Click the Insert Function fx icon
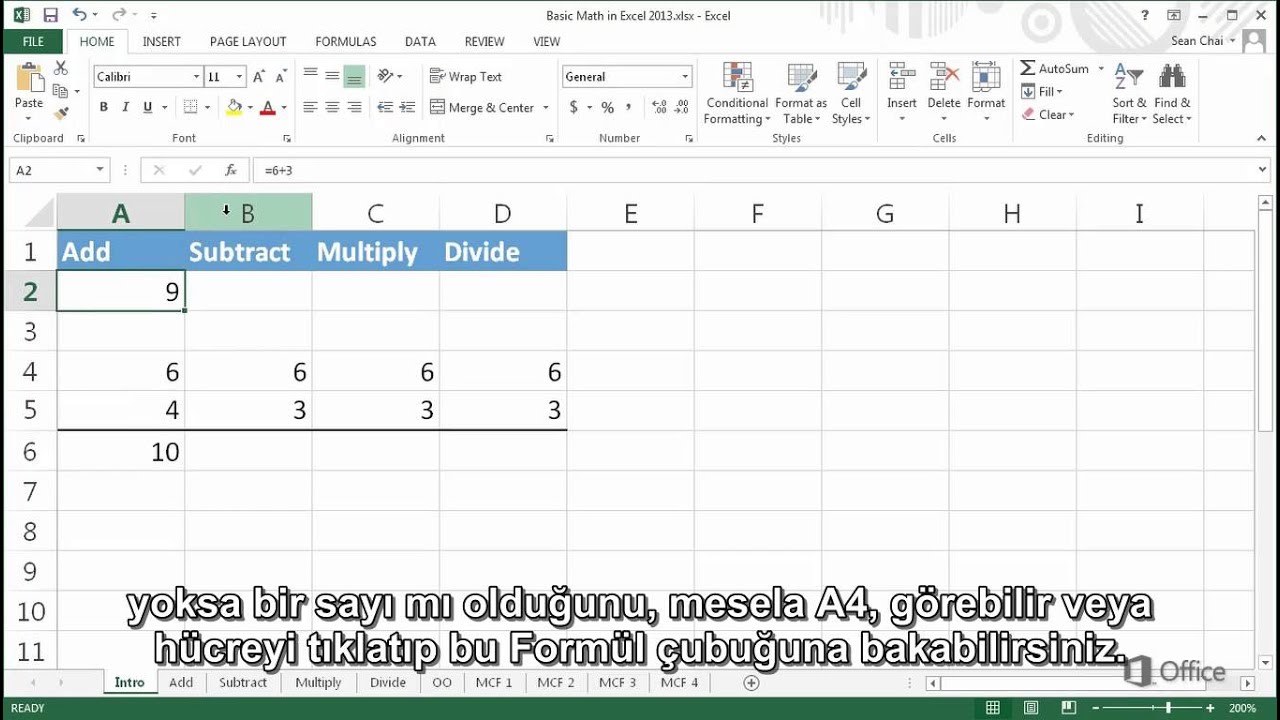This screenshot has height=720, width=1280. coord(230,170)
